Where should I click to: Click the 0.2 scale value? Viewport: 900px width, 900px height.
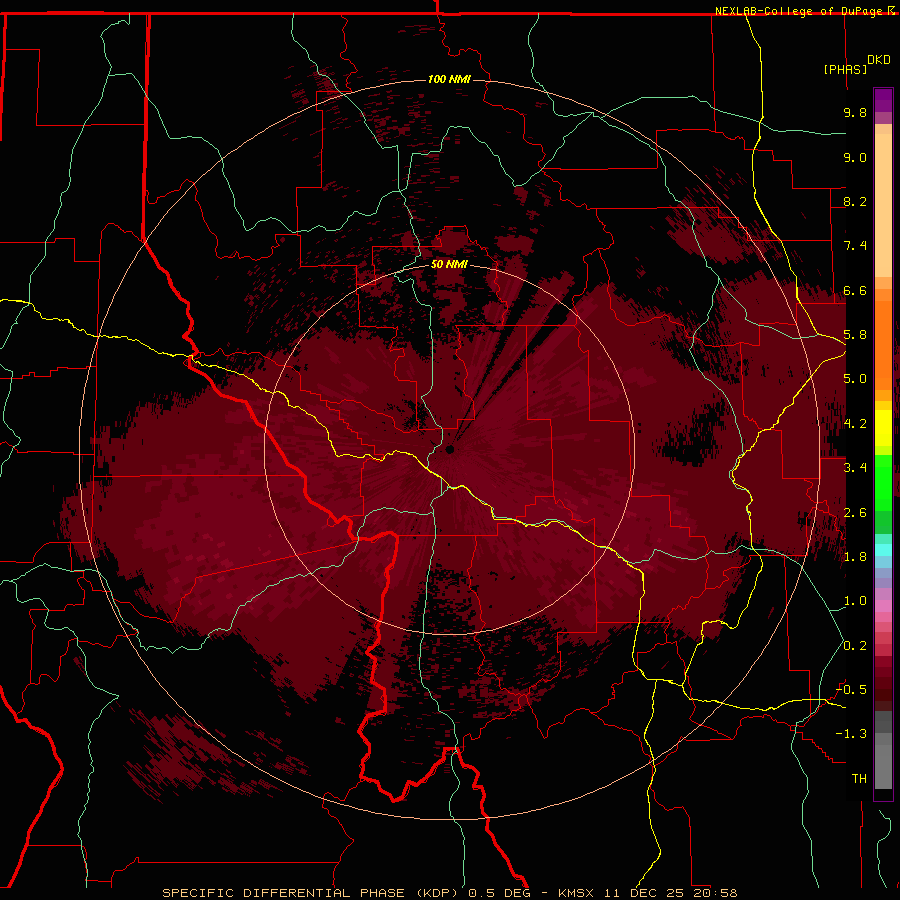coord(855,646)
